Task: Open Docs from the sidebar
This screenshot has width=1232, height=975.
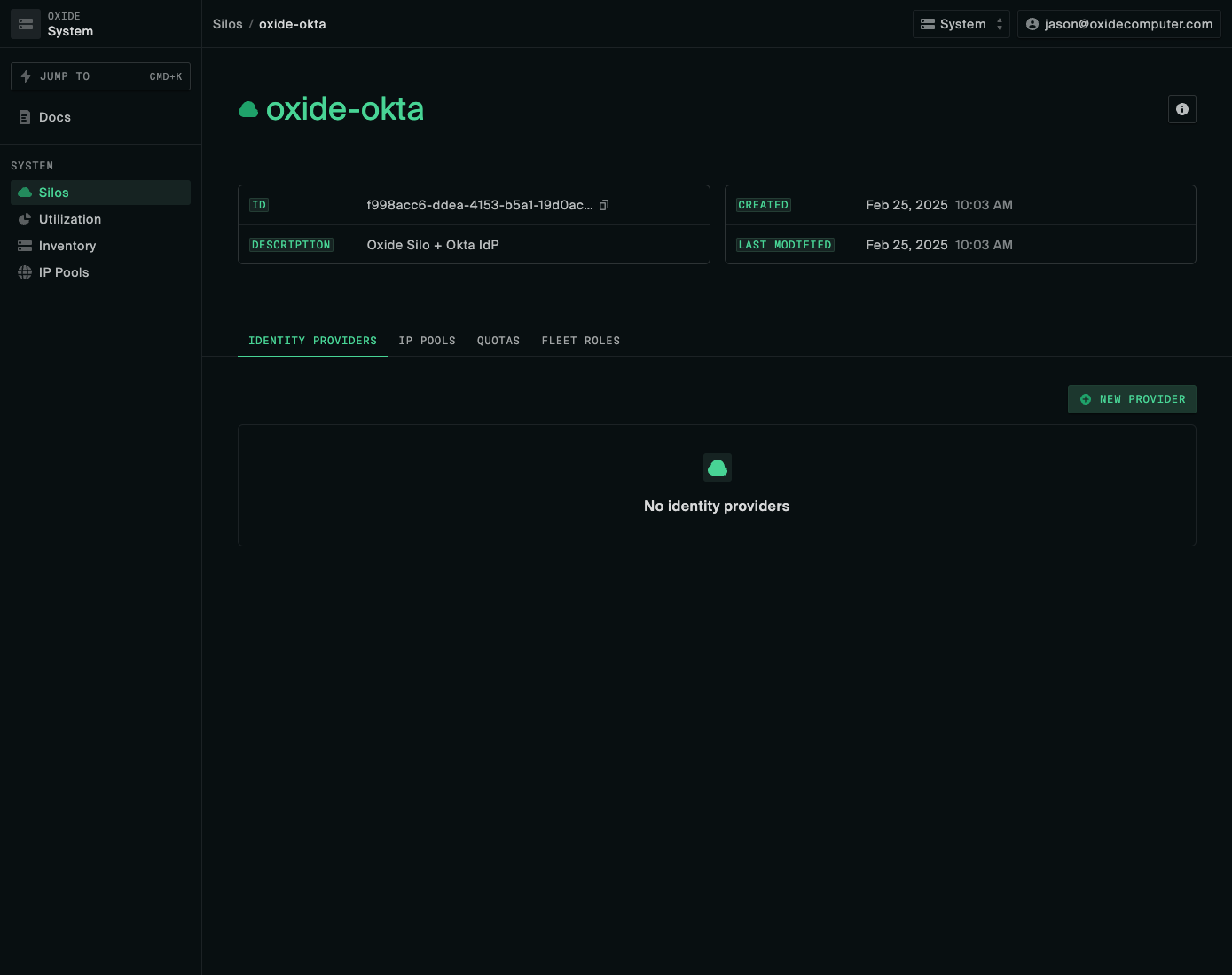Action: (x=53, y=116)
